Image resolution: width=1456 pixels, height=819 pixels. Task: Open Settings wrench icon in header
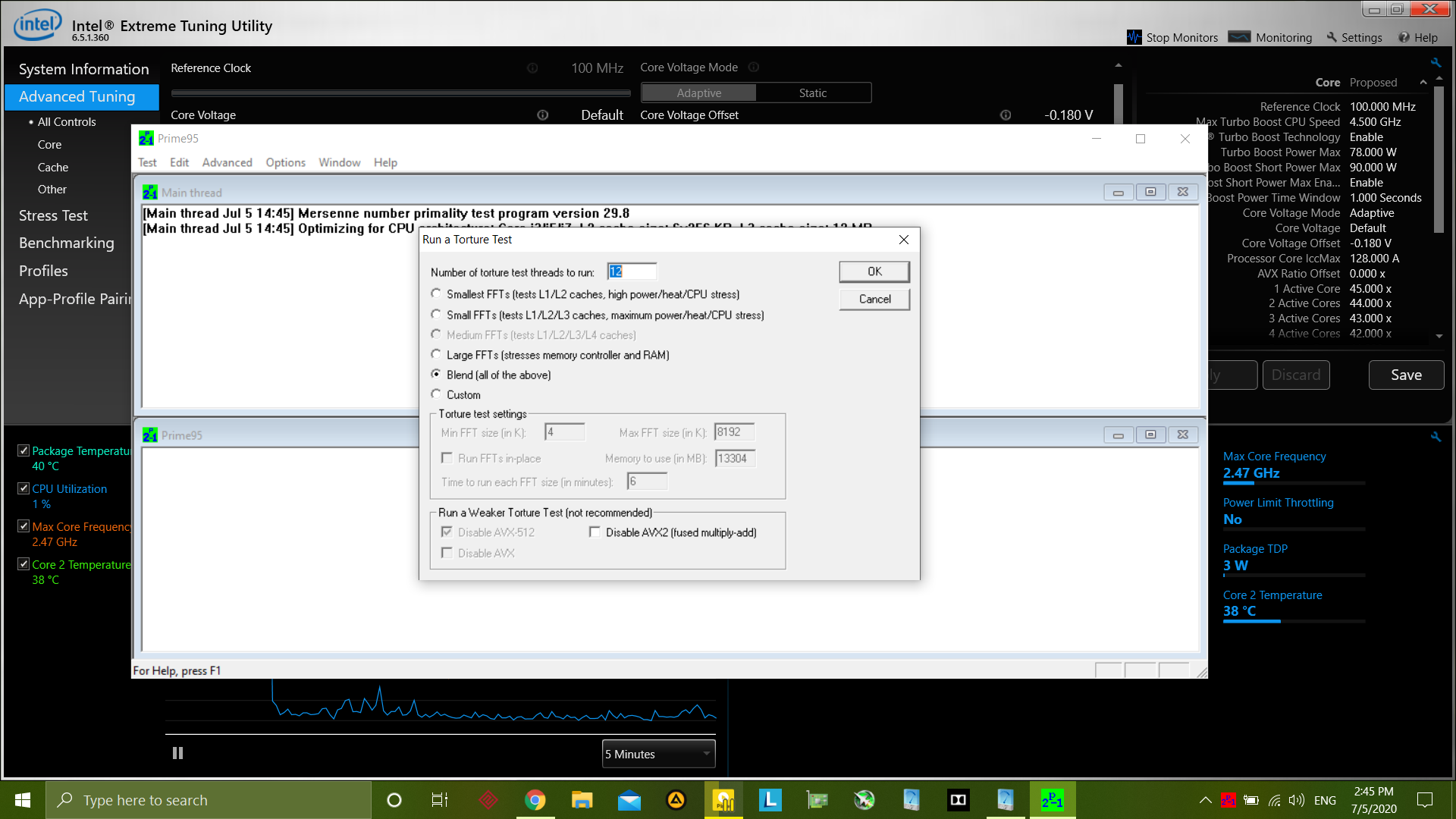click(x=1332, y=37)
